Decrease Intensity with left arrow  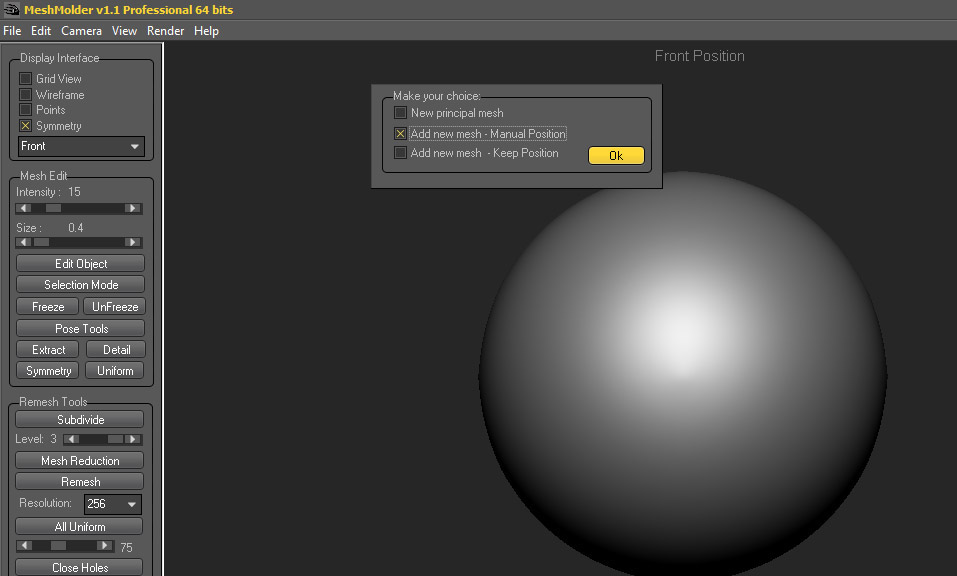pos(24,208)
